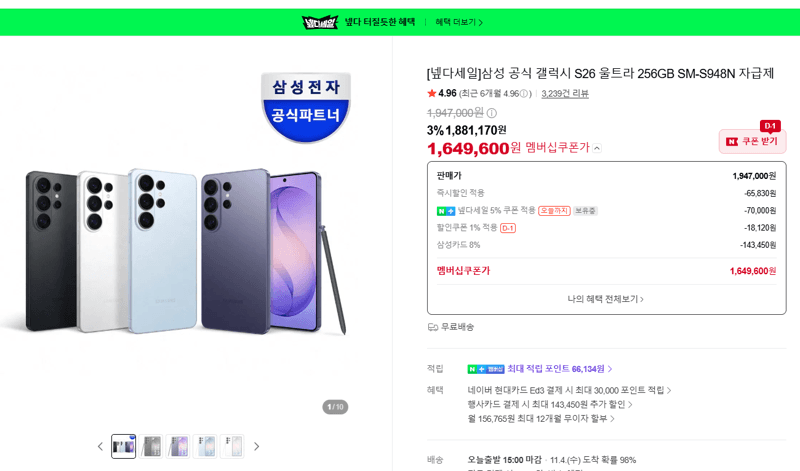Select the second product thumbnail
800x471 pixels.
pos(151,447)
